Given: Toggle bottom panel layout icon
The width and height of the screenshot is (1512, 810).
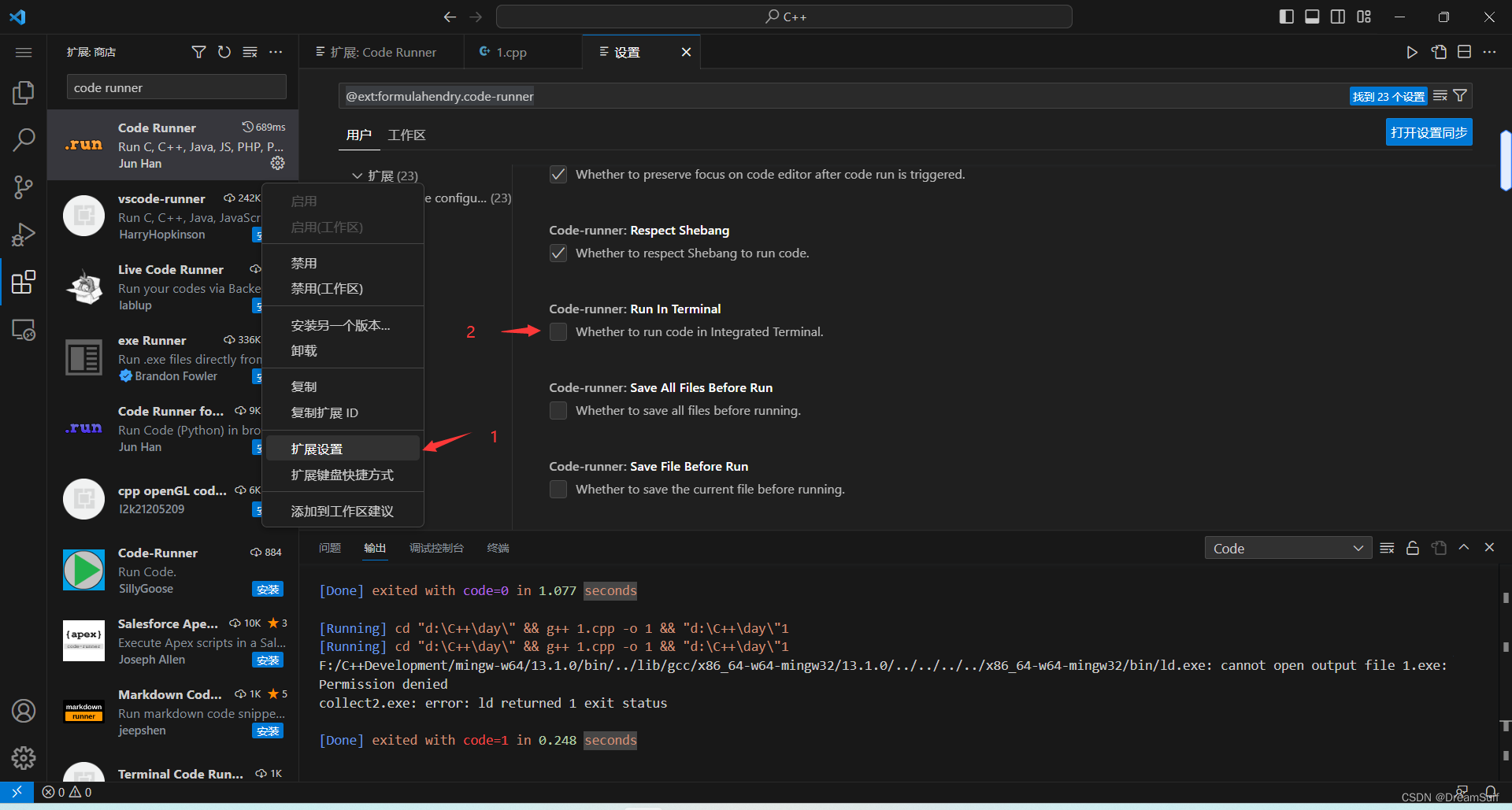Looking at the screenshot, I should [x=1312, y=17].
